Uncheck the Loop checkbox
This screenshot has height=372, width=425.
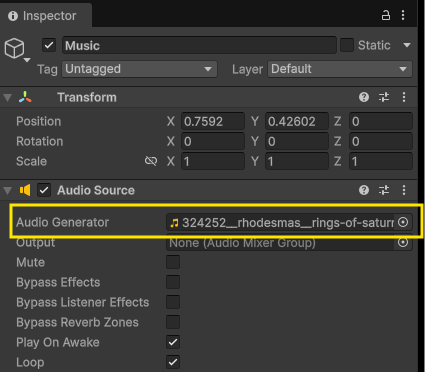point(173,362)
